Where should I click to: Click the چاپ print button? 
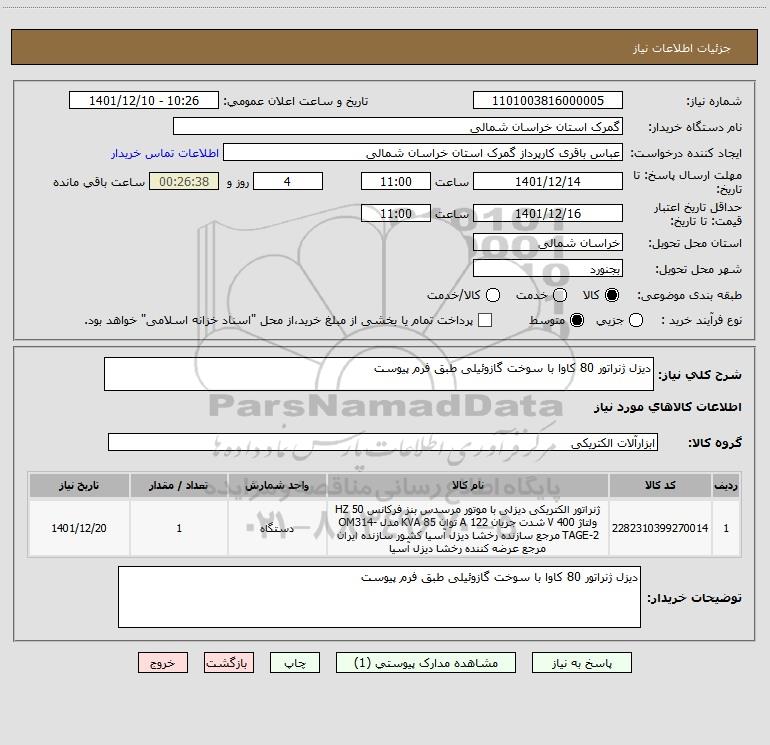295,663
